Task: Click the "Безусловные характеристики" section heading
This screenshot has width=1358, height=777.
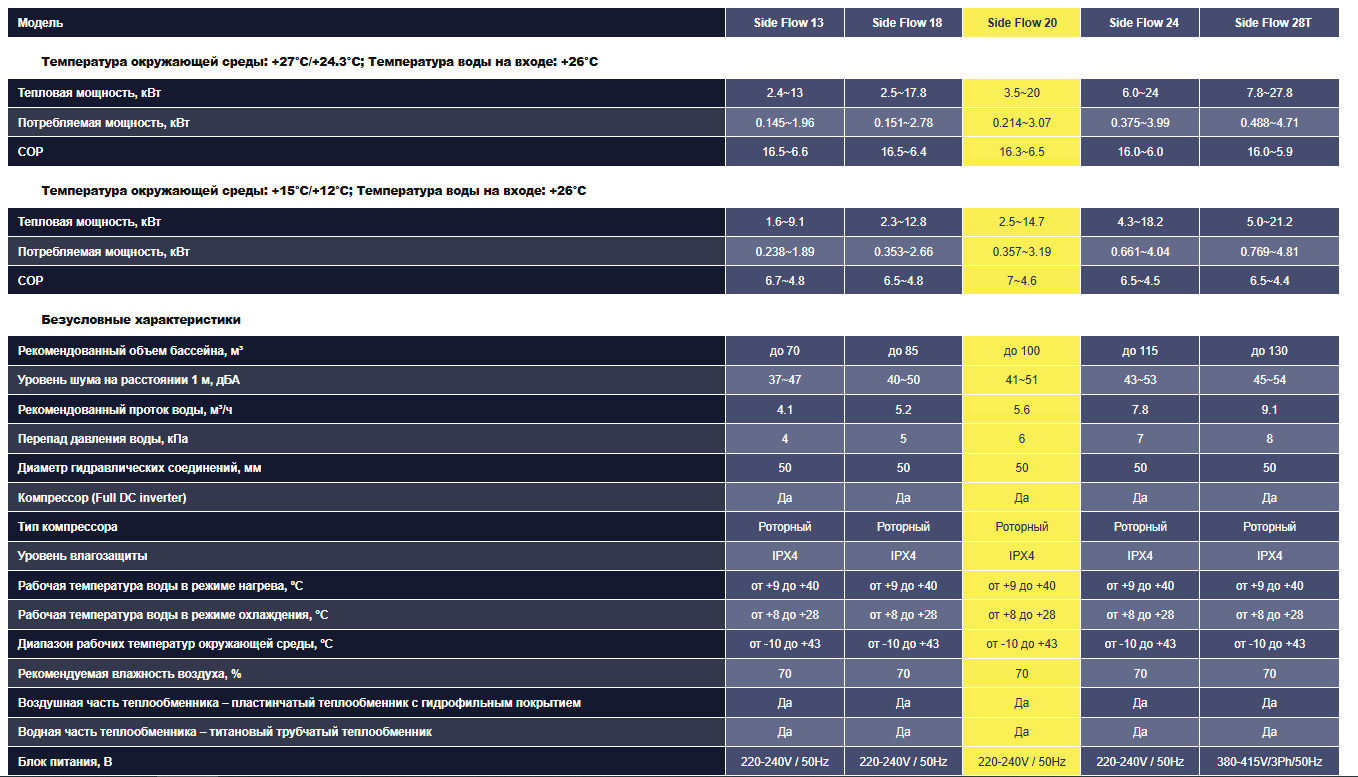Action: 141,320
